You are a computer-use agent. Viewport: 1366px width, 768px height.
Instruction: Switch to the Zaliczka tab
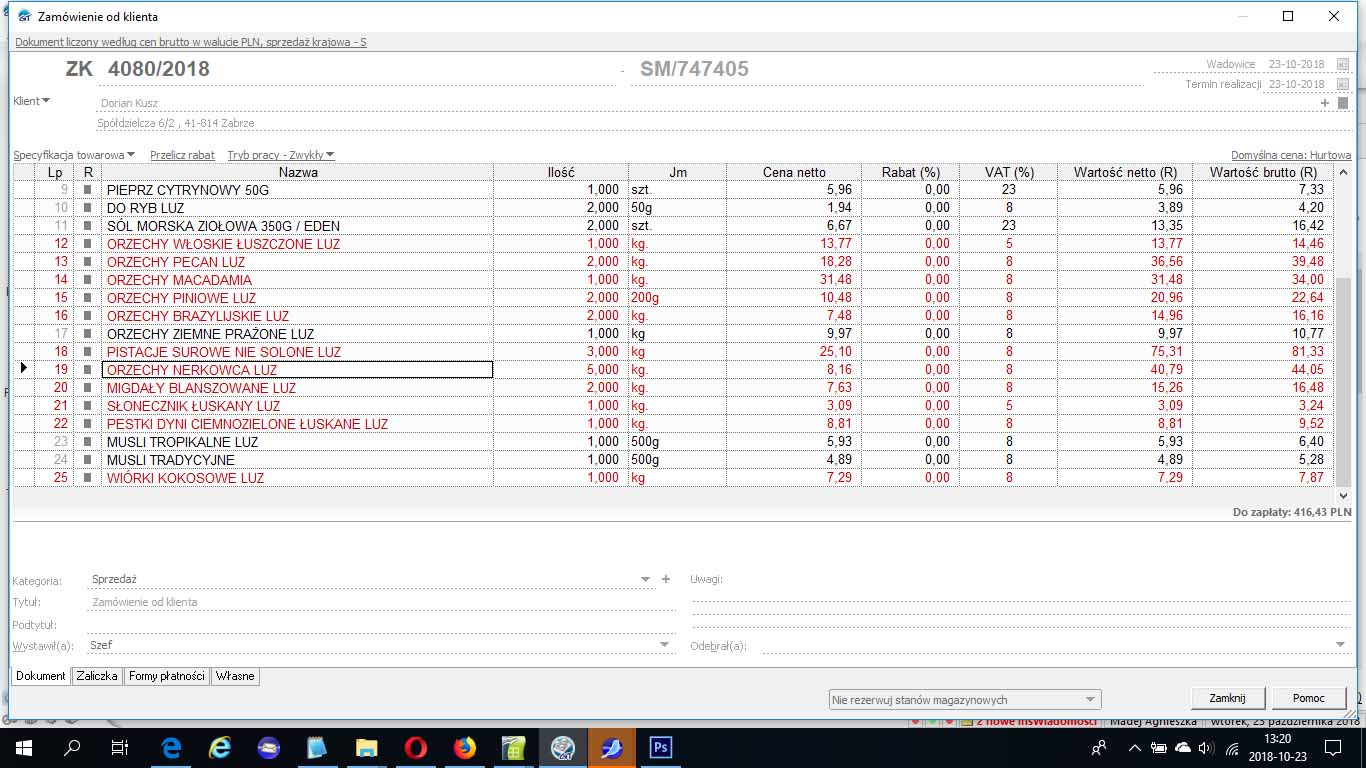97,676
